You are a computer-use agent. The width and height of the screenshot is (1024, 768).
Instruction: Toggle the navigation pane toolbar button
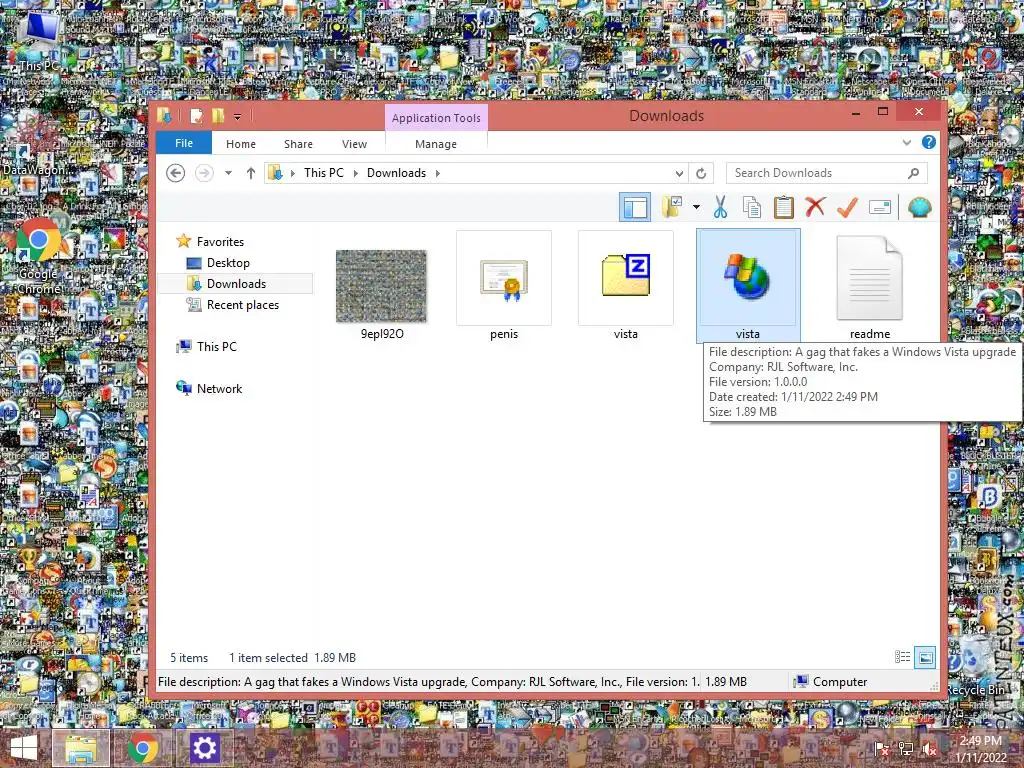click(x=635, y=208)
